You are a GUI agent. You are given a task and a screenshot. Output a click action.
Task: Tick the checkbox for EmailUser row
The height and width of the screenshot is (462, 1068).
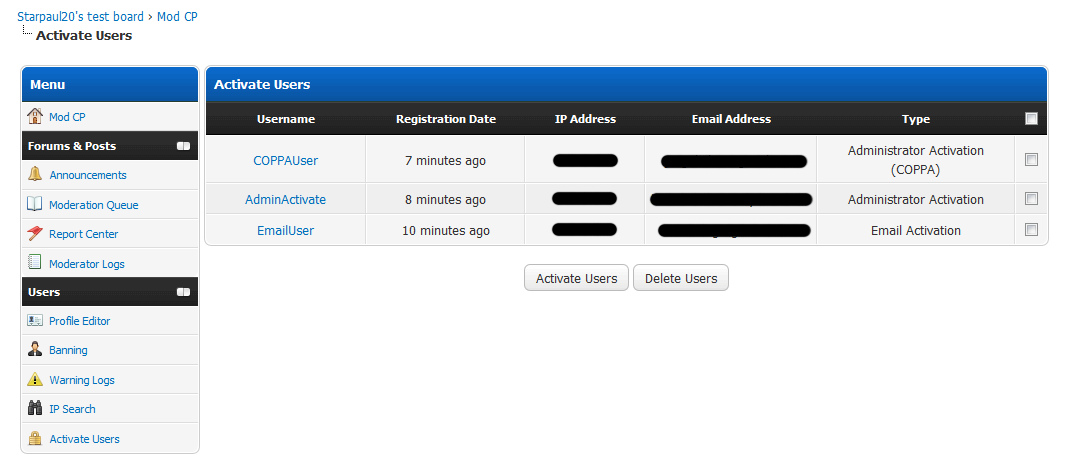click(x=1031, y=230)
